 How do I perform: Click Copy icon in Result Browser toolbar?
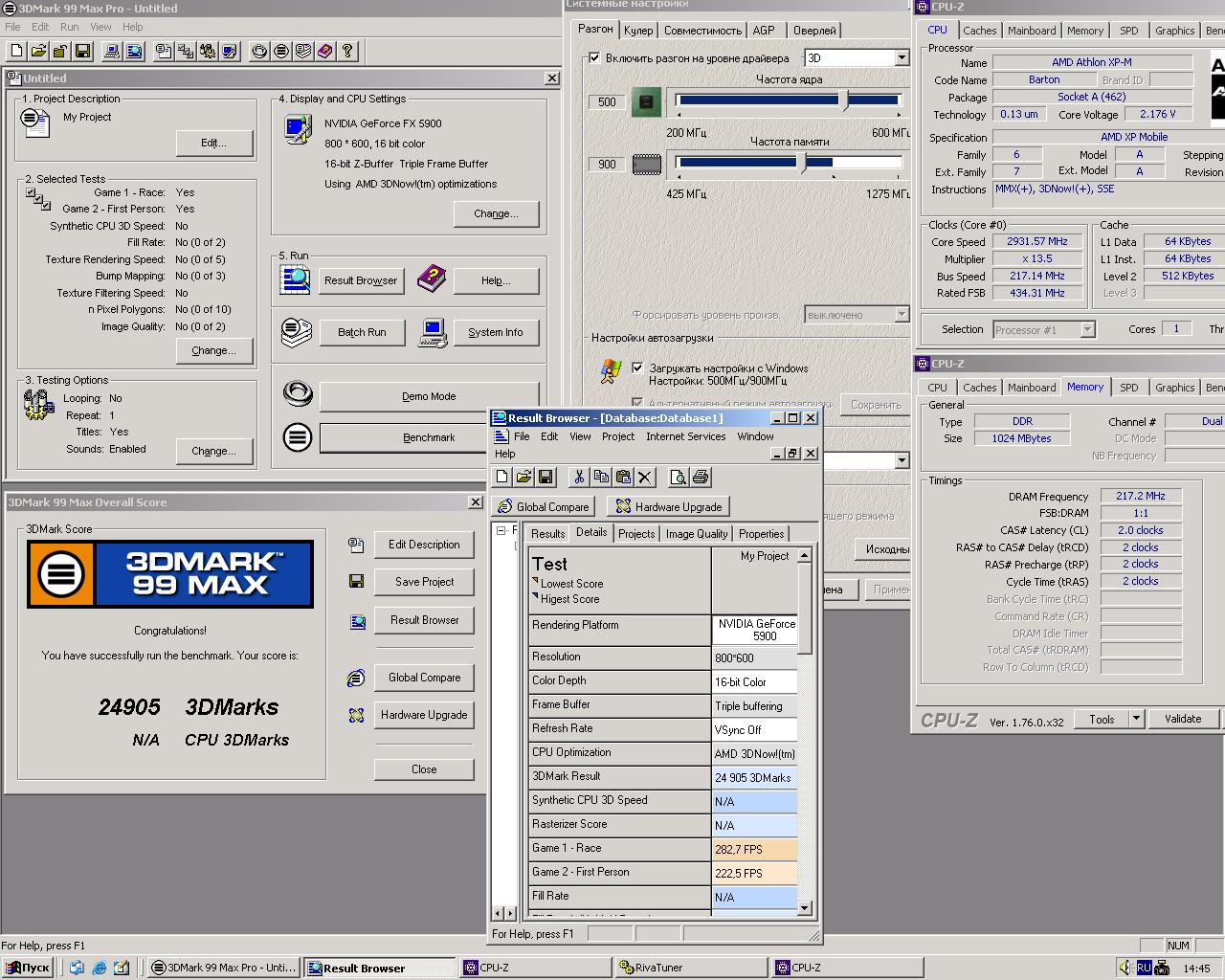click(601, 477)
